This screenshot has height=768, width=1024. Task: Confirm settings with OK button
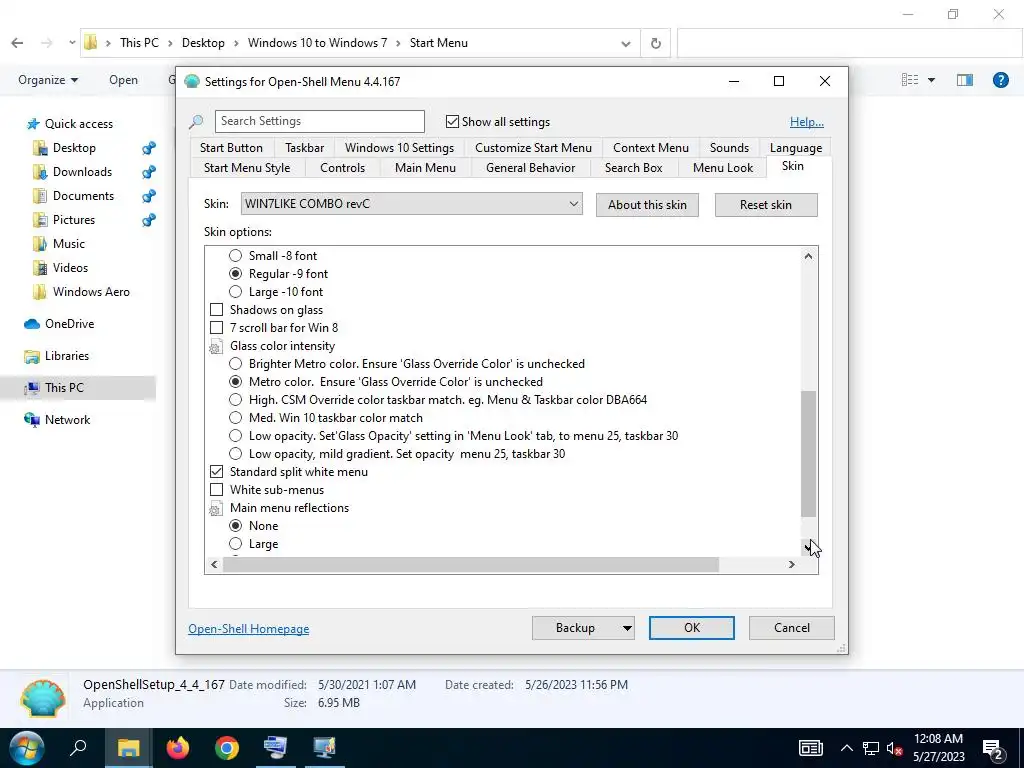[692, 628]
